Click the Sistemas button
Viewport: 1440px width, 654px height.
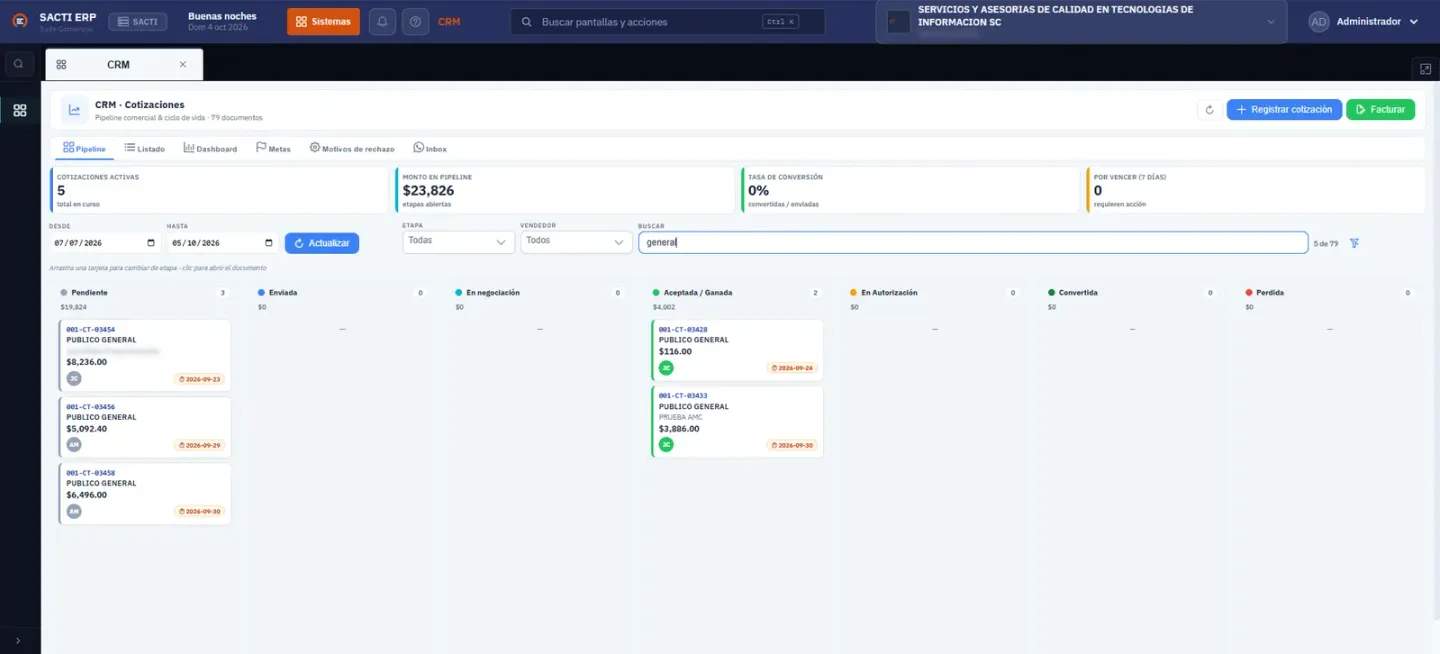323,22
